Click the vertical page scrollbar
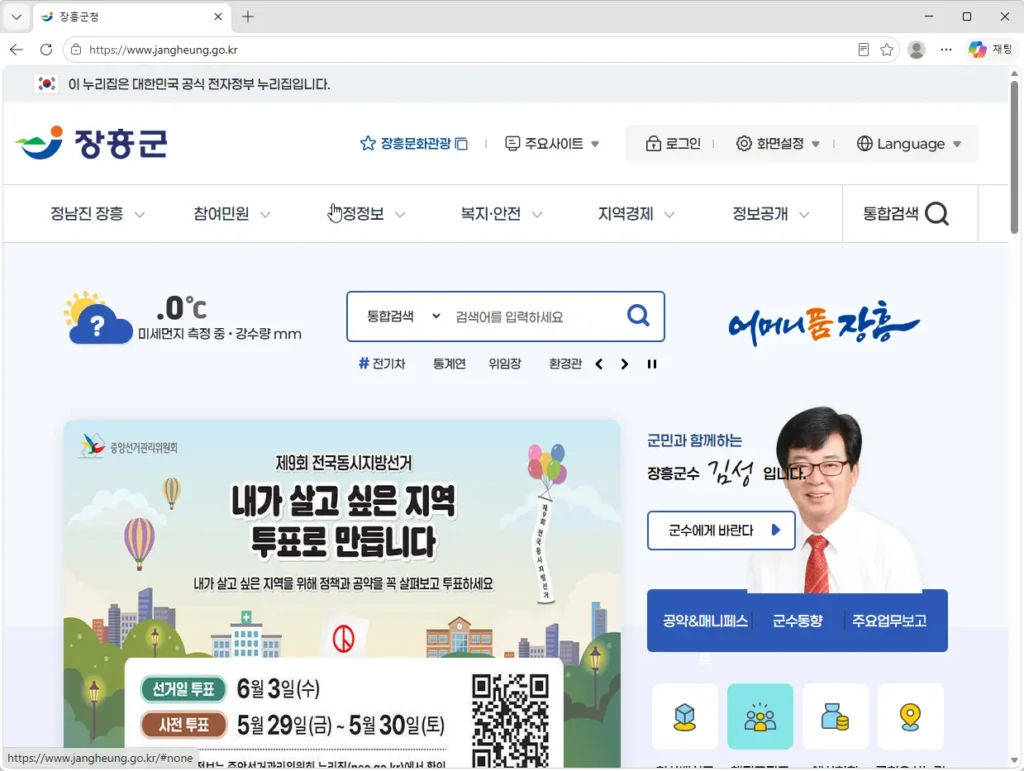This screenshot has height=771, width=1024. (1014, 157)
